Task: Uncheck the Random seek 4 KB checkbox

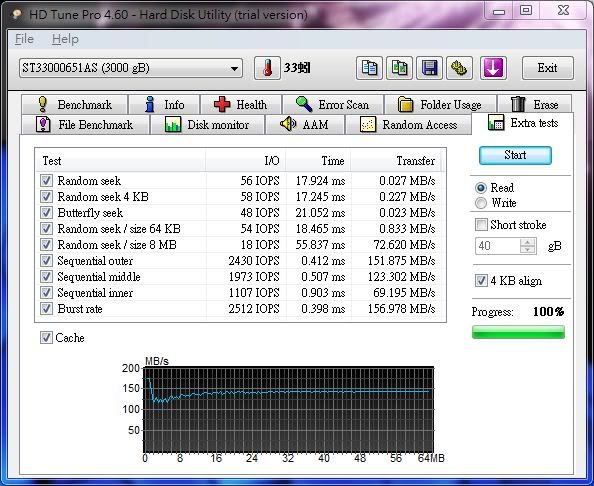Action: pos(46,197)
